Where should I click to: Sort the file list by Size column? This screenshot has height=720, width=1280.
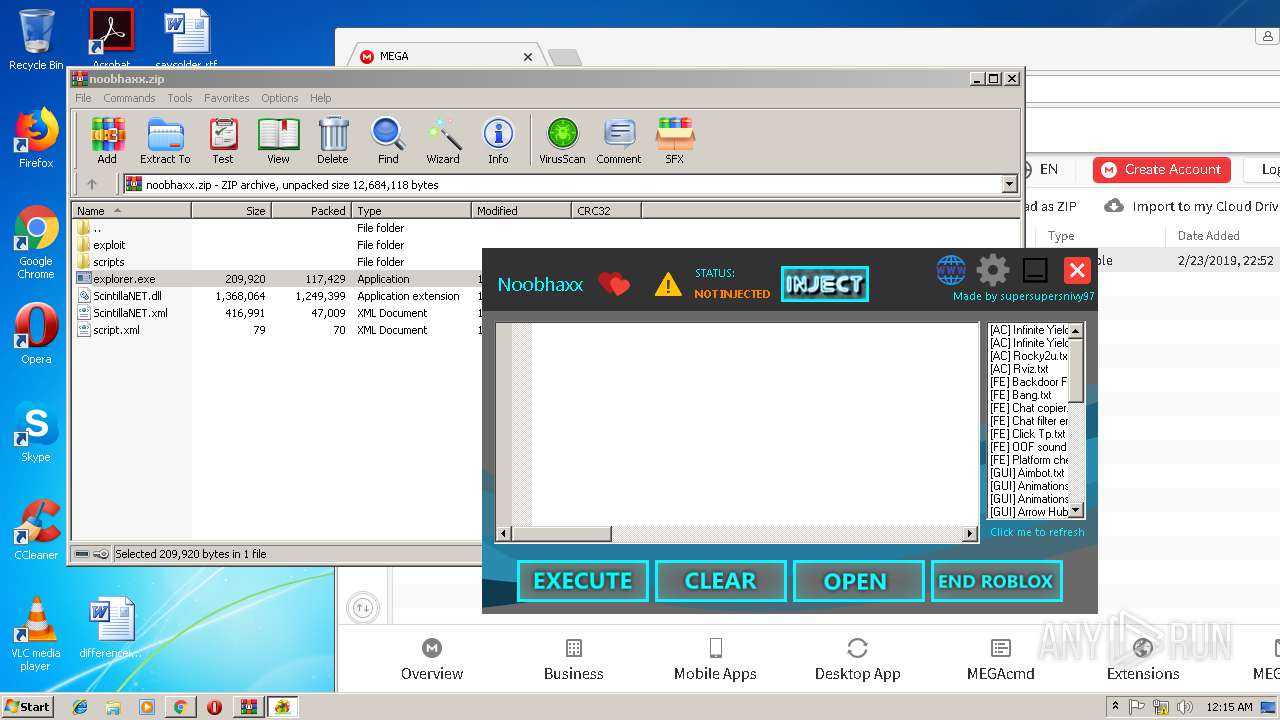231,210
